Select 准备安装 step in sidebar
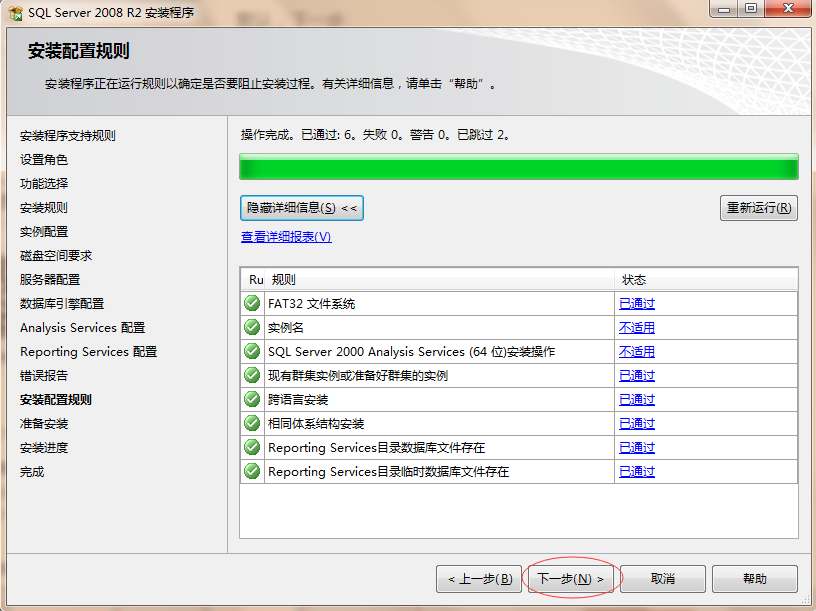Viewport: 816px width, 611px height. 44,424
